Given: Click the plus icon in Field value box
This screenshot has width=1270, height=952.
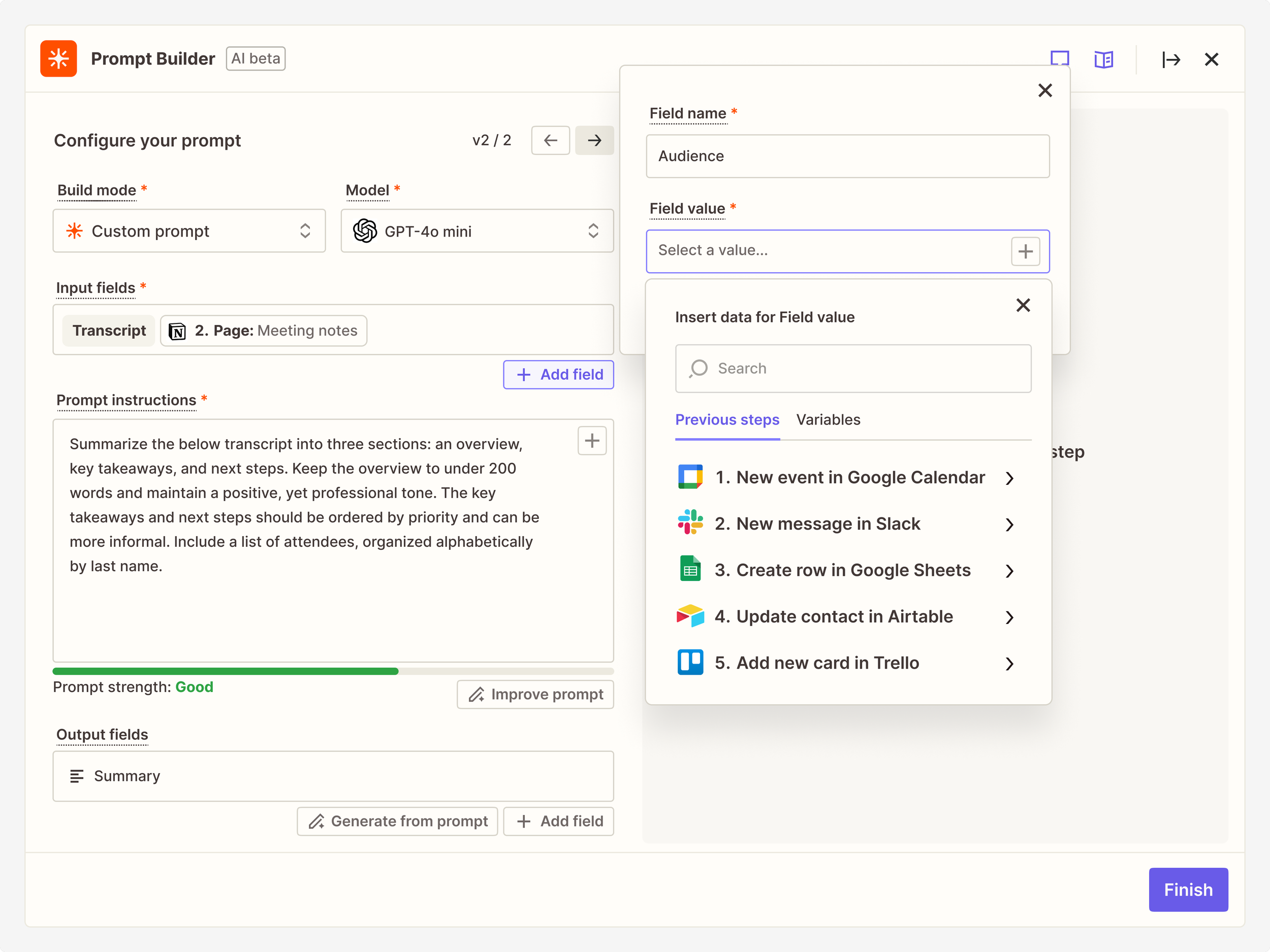Looking at the screenshot, I should 1025,251.
